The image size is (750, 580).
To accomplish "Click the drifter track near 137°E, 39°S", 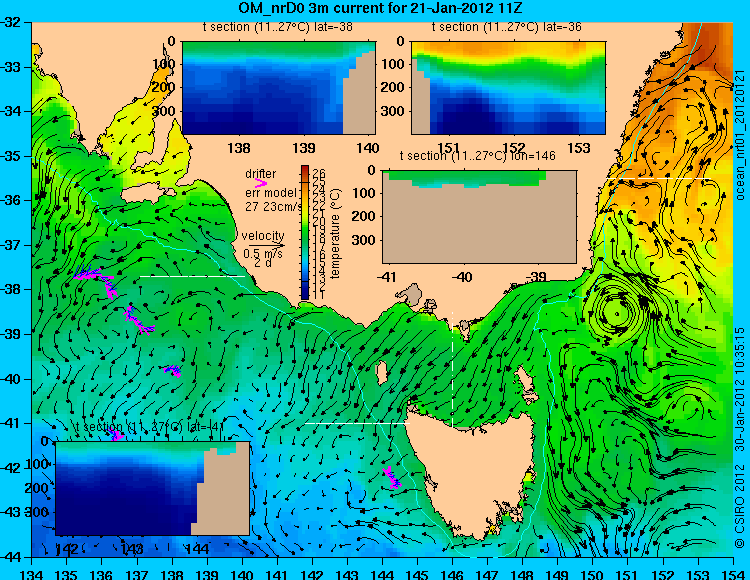I will (x=138, y=320).
